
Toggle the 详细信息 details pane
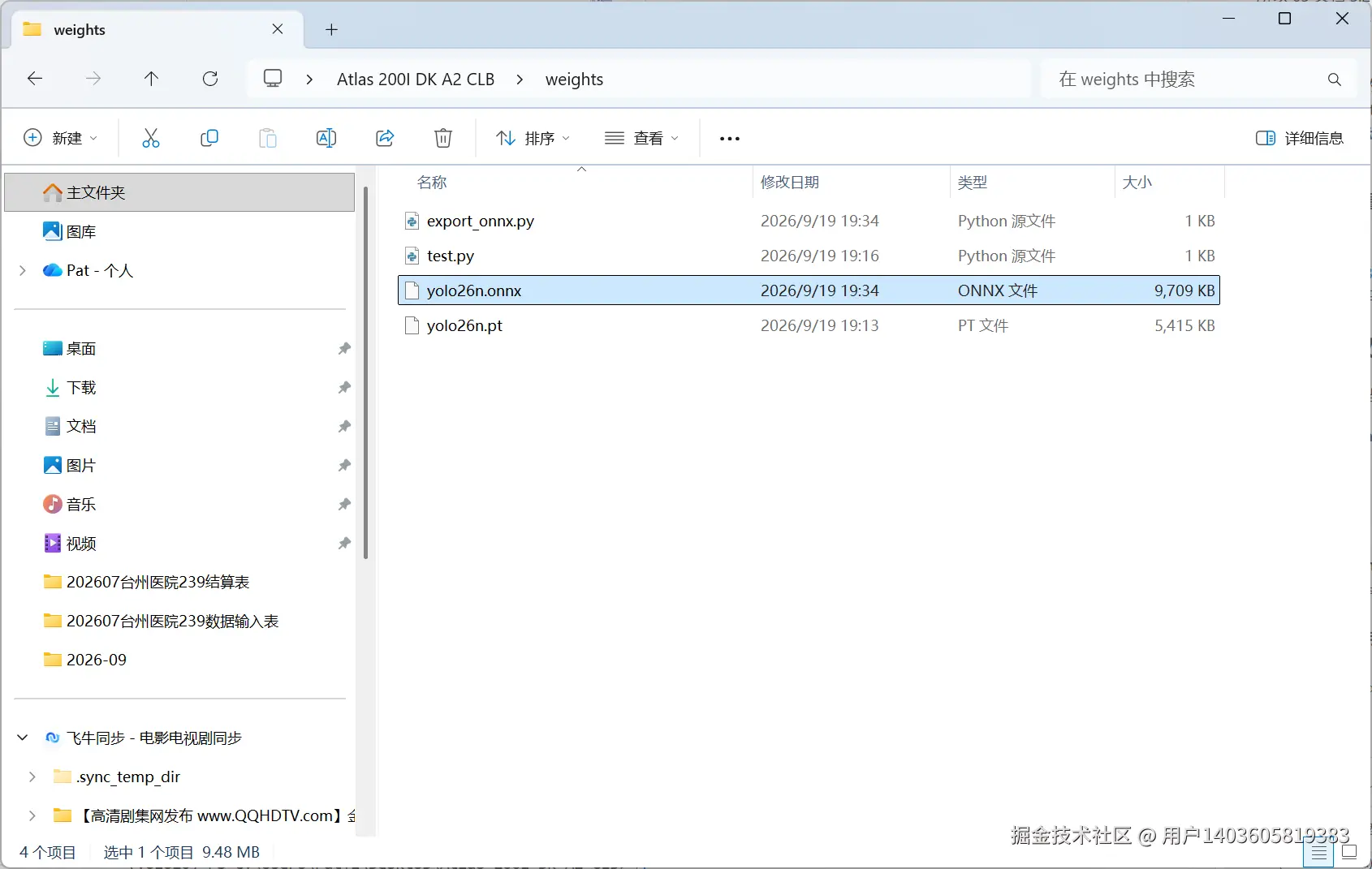[x=1299, y=138]
